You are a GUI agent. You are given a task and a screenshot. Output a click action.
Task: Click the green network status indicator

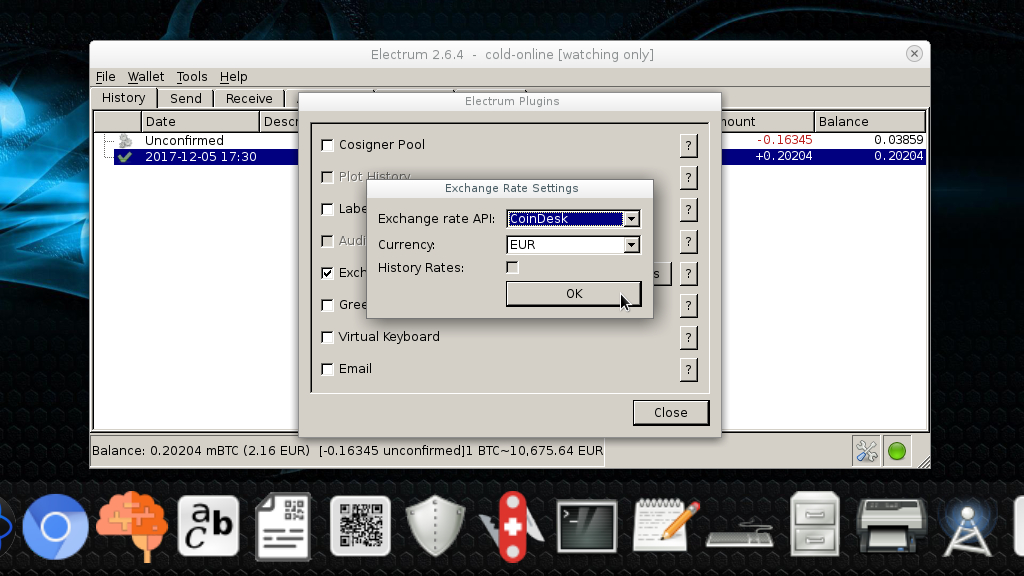coord(897,451)
